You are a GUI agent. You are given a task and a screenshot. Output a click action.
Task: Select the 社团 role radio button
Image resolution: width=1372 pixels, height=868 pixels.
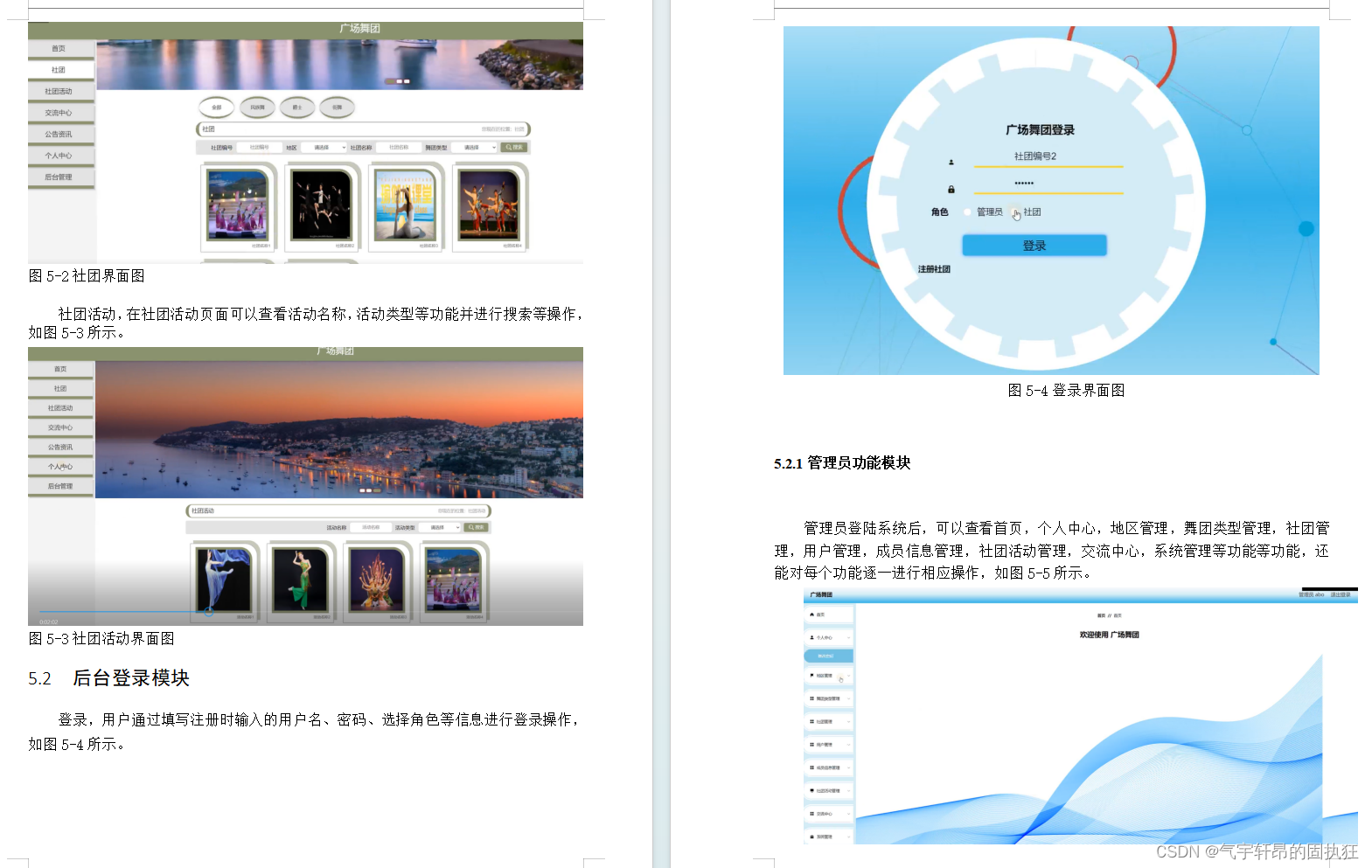1014,212
